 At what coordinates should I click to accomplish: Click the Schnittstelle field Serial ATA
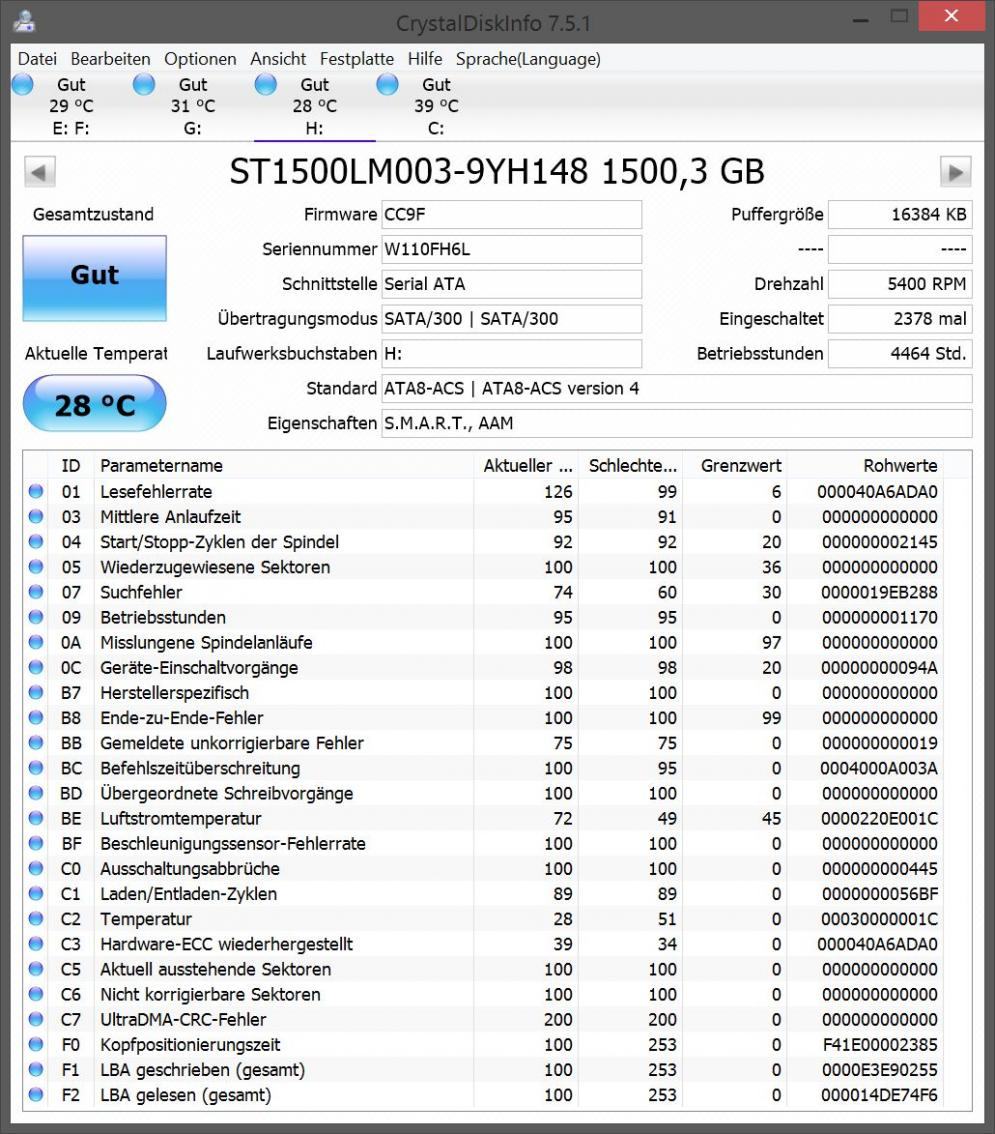coord(511,284)
